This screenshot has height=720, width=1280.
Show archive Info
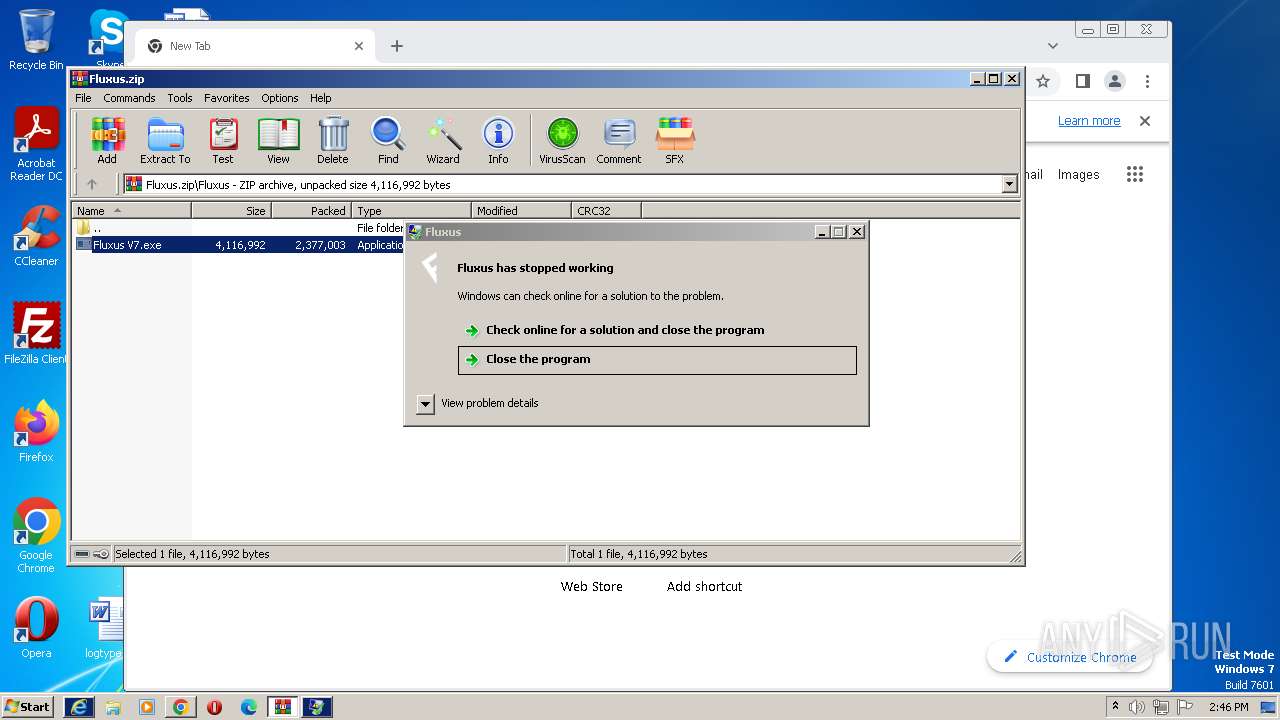tap(498, 140)
